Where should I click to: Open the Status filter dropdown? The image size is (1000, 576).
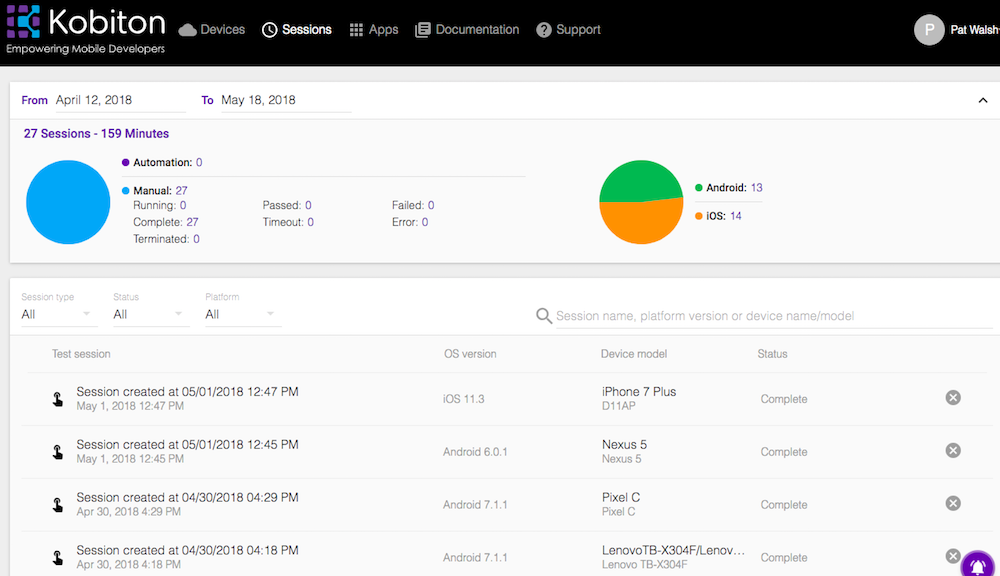(x=149, y=314)
